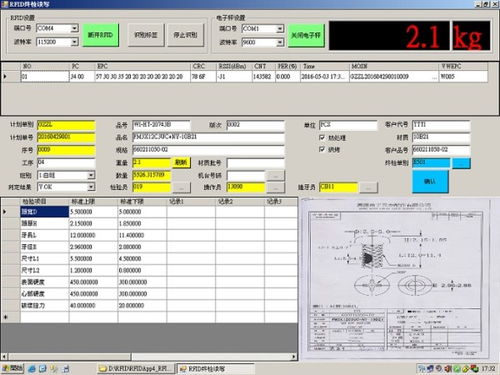Click the green 关闭电子秤 button
Viewport: 500px width, 375px height.
[x=306, y=35]
